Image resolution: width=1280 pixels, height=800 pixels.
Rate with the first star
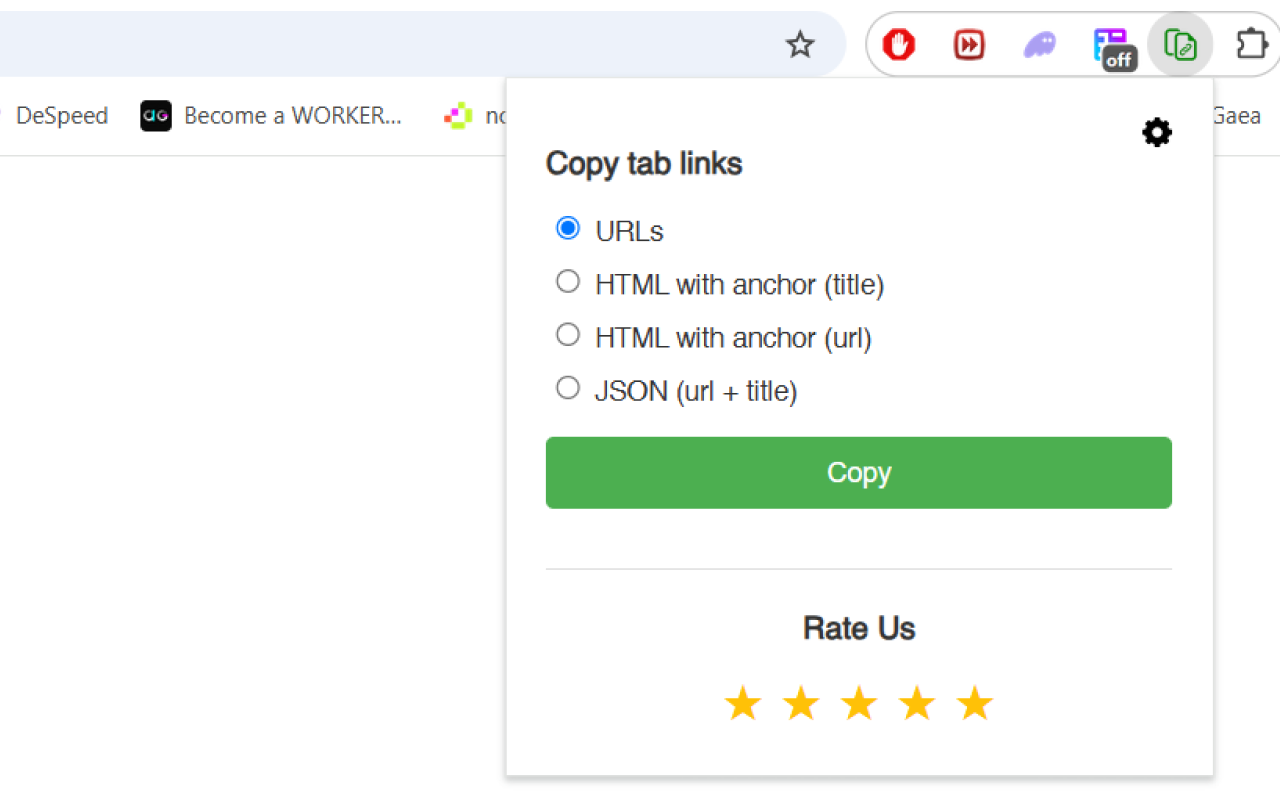point(743,704)
